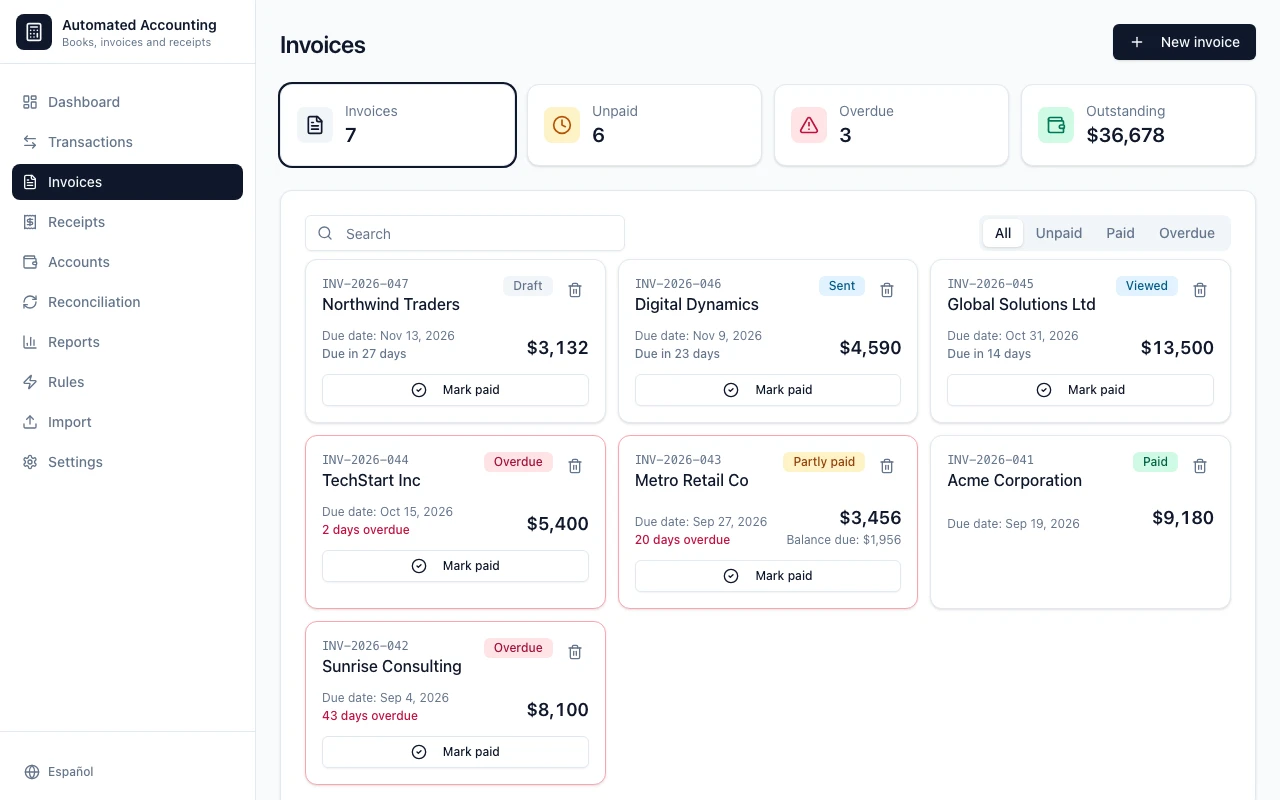Viewport: 1280px width, 800px height.
Task: Select the Overdue 3 summary card
Action: coord(891,125)
